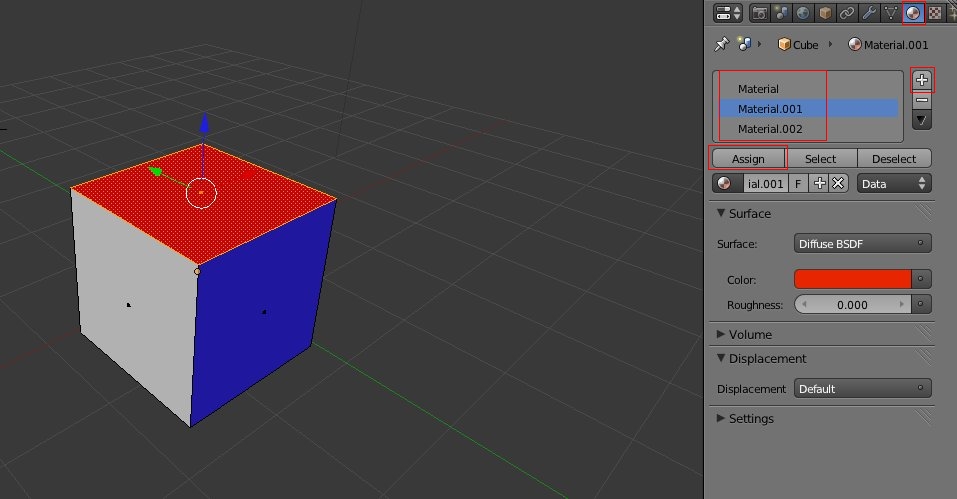This screenshot has height=499, width=957.
Task: Click the Deselect button
Action: click(x=894, y=159)
